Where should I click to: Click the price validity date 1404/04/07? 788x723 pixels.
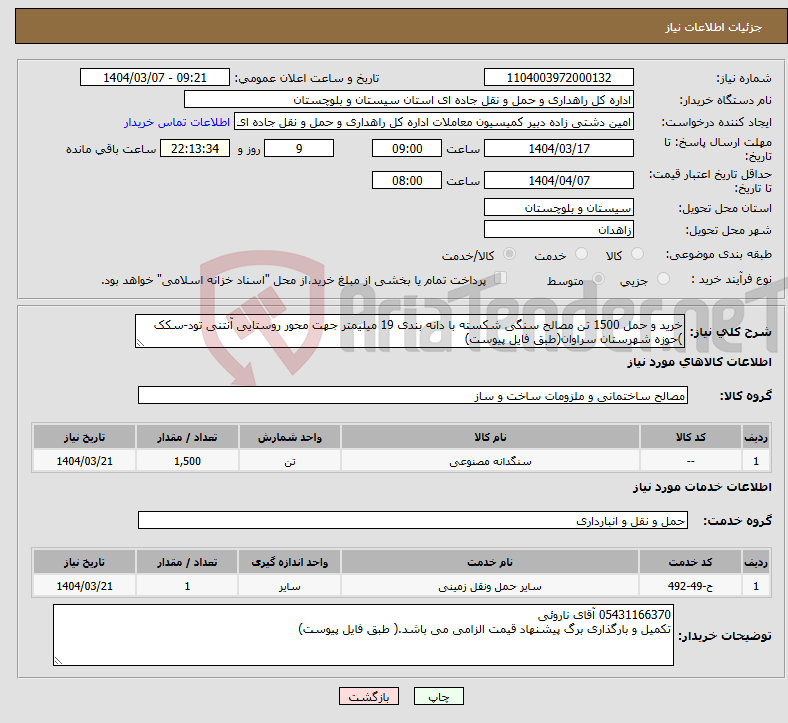(558, 180)
